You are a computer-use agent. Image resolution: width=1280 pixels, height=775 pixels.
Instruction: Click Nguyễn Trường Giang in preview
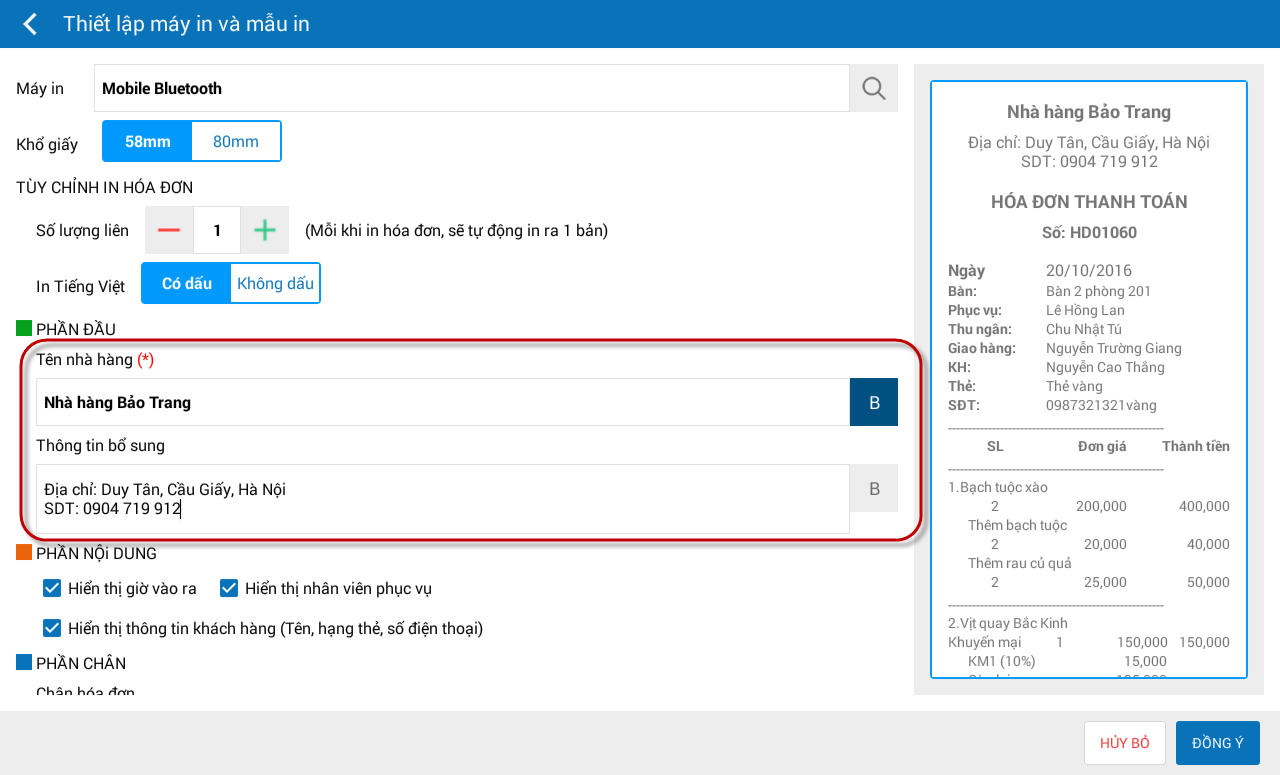tap(1114, 348)
